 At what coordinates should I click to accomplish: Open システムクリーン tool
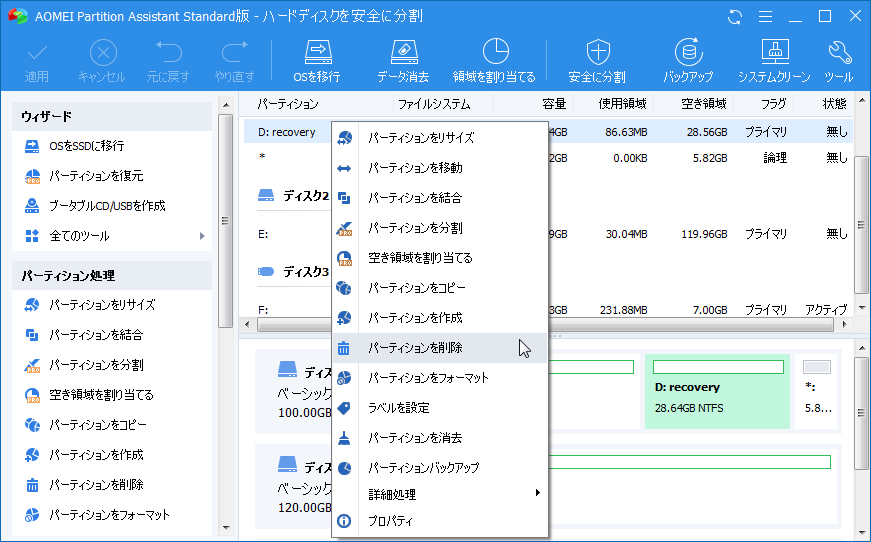coord(774,61)
